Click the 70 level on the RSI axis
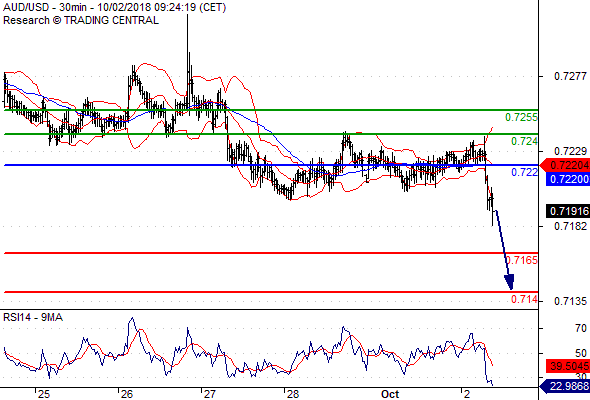This screenshot has width=590, height=400. click(x=581, y=329)
